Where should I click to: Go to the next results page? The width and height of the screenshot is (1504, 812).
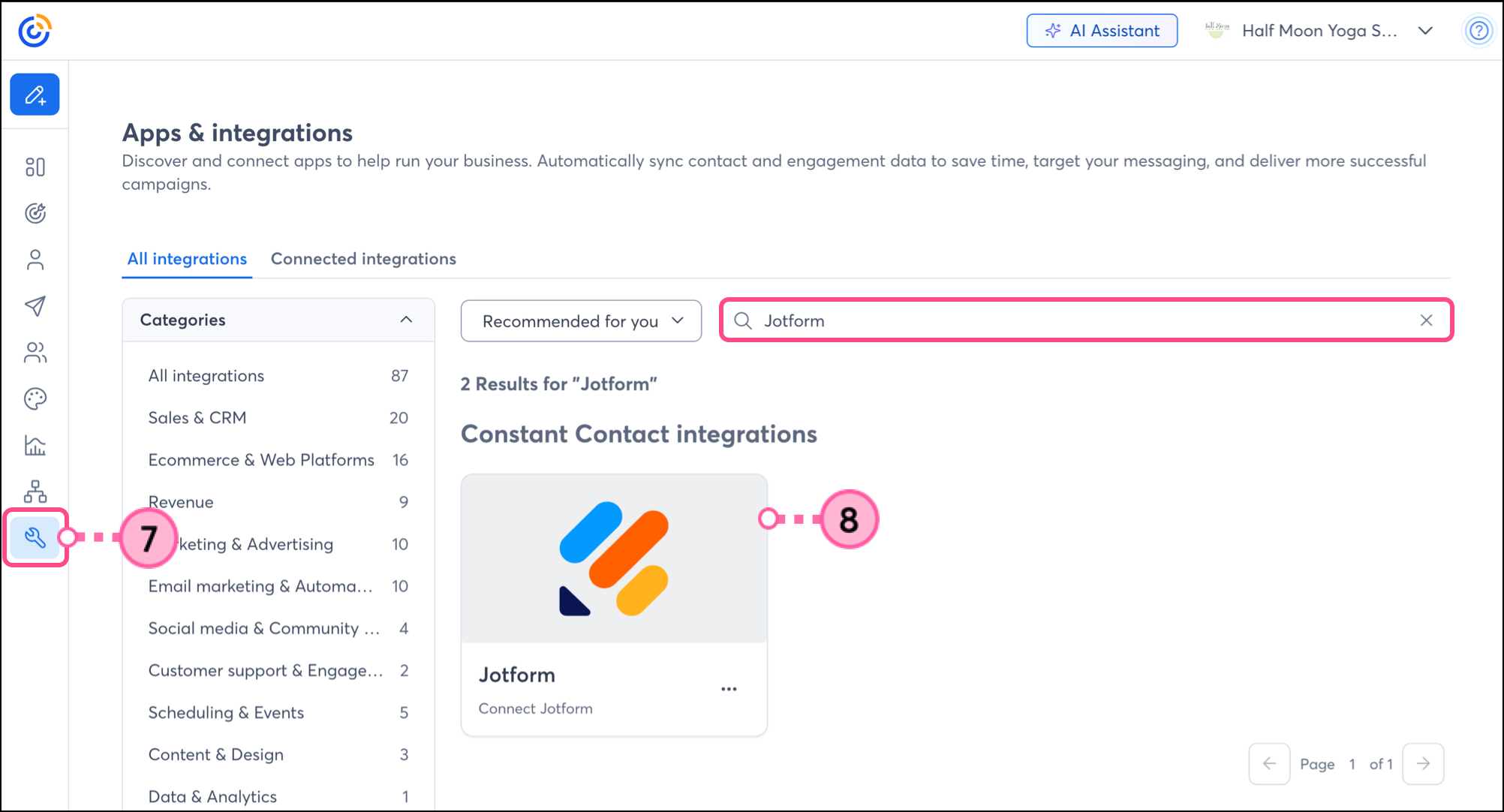coord(1423,764)
